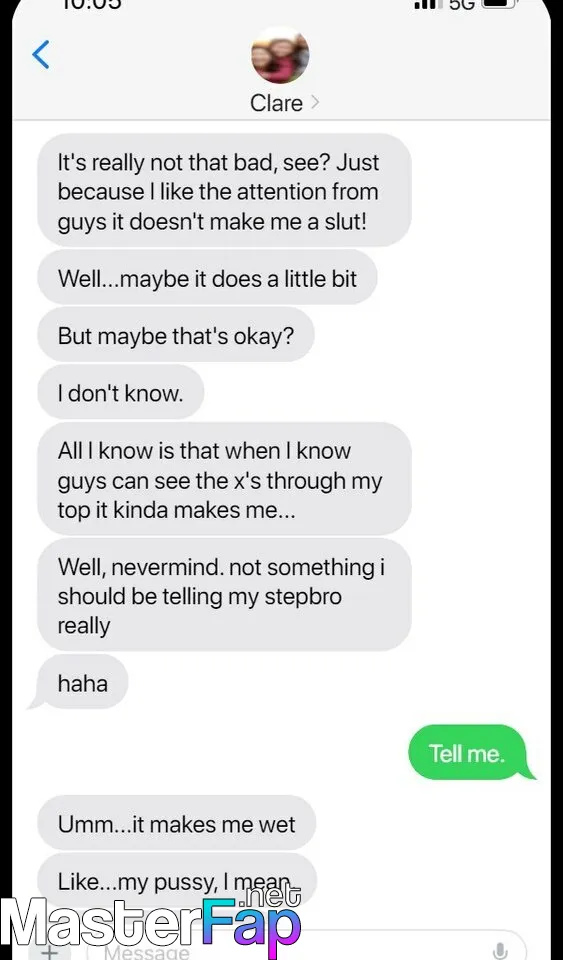The image size is (563, 960).
Task: Select the "I don't know." message
Action: [121, 392]
